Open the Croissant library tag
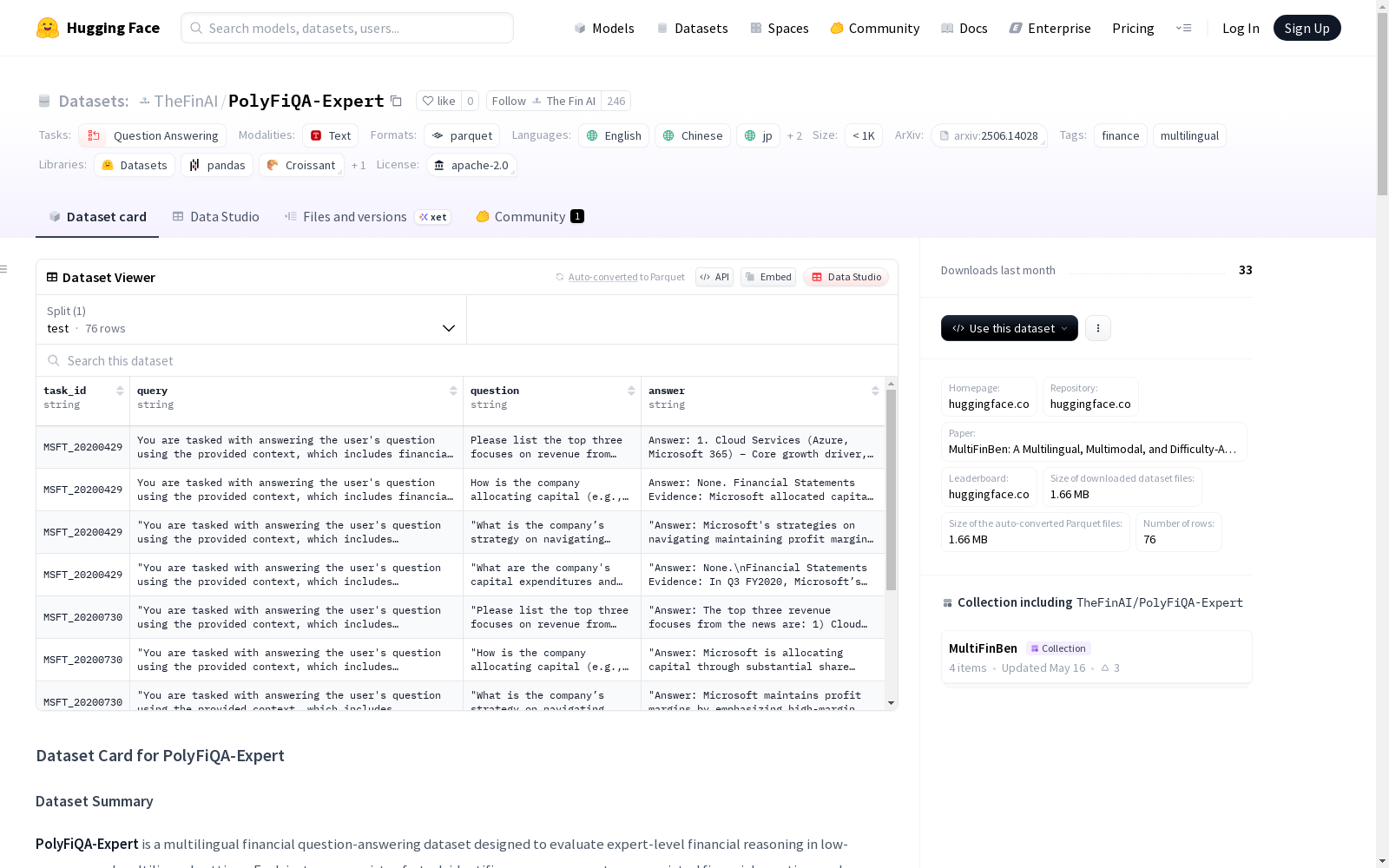The image size is (1389, 868). [x=301, y=165]
